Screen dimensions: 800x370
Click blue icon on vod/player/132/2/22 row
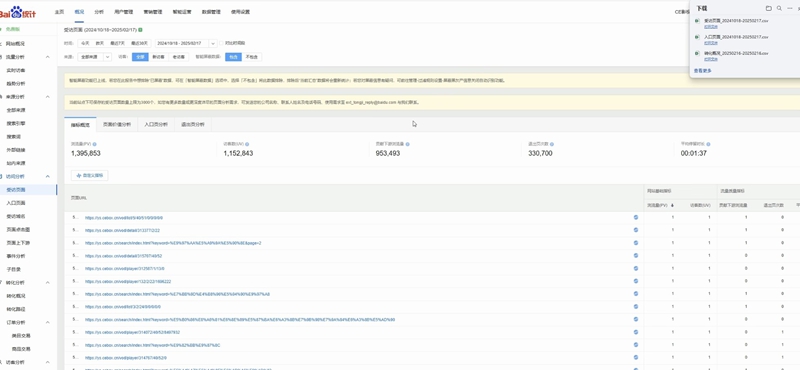pos(636,281)
